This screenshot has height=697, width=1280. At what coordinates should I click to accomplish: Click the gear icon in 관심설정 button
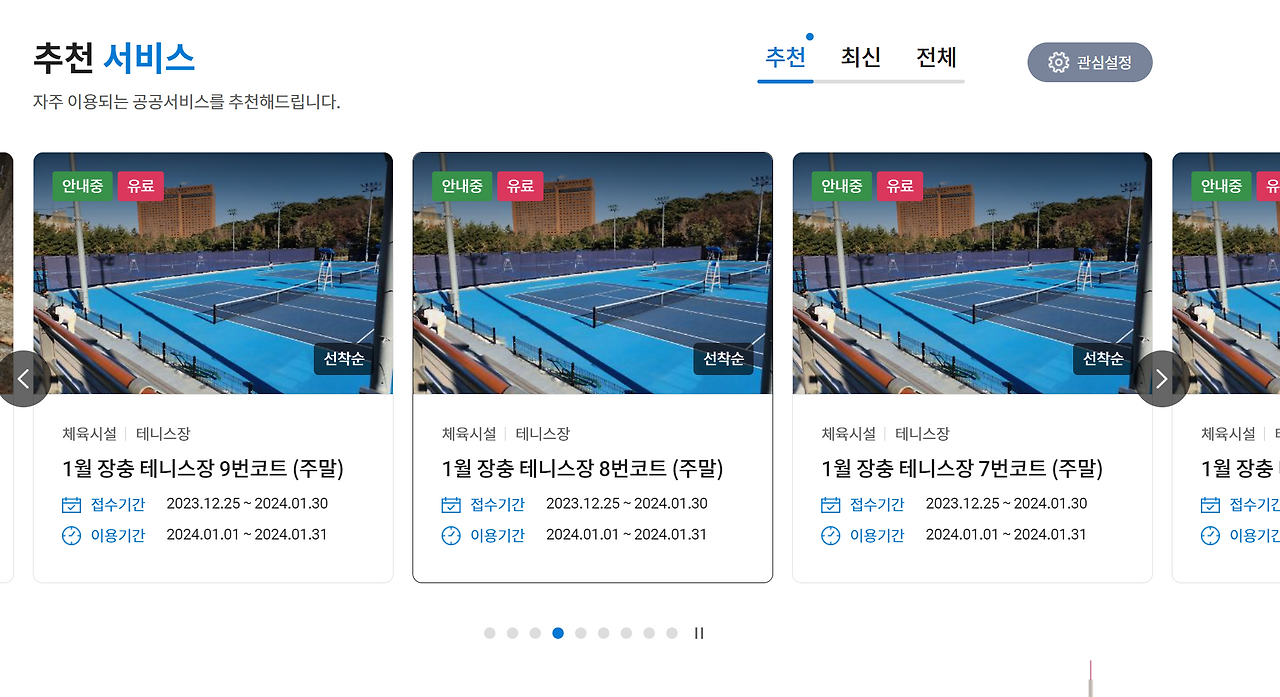click(1058, 62)
